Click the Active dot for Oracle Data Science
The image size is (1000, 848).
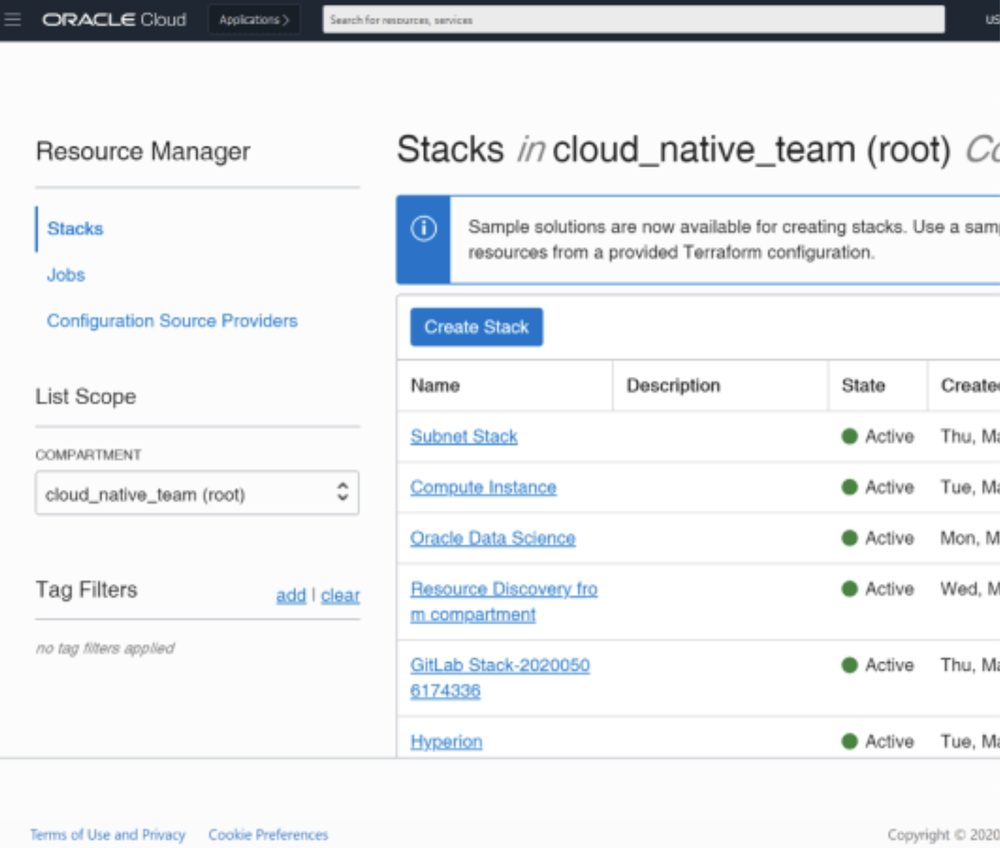point(847,538)
